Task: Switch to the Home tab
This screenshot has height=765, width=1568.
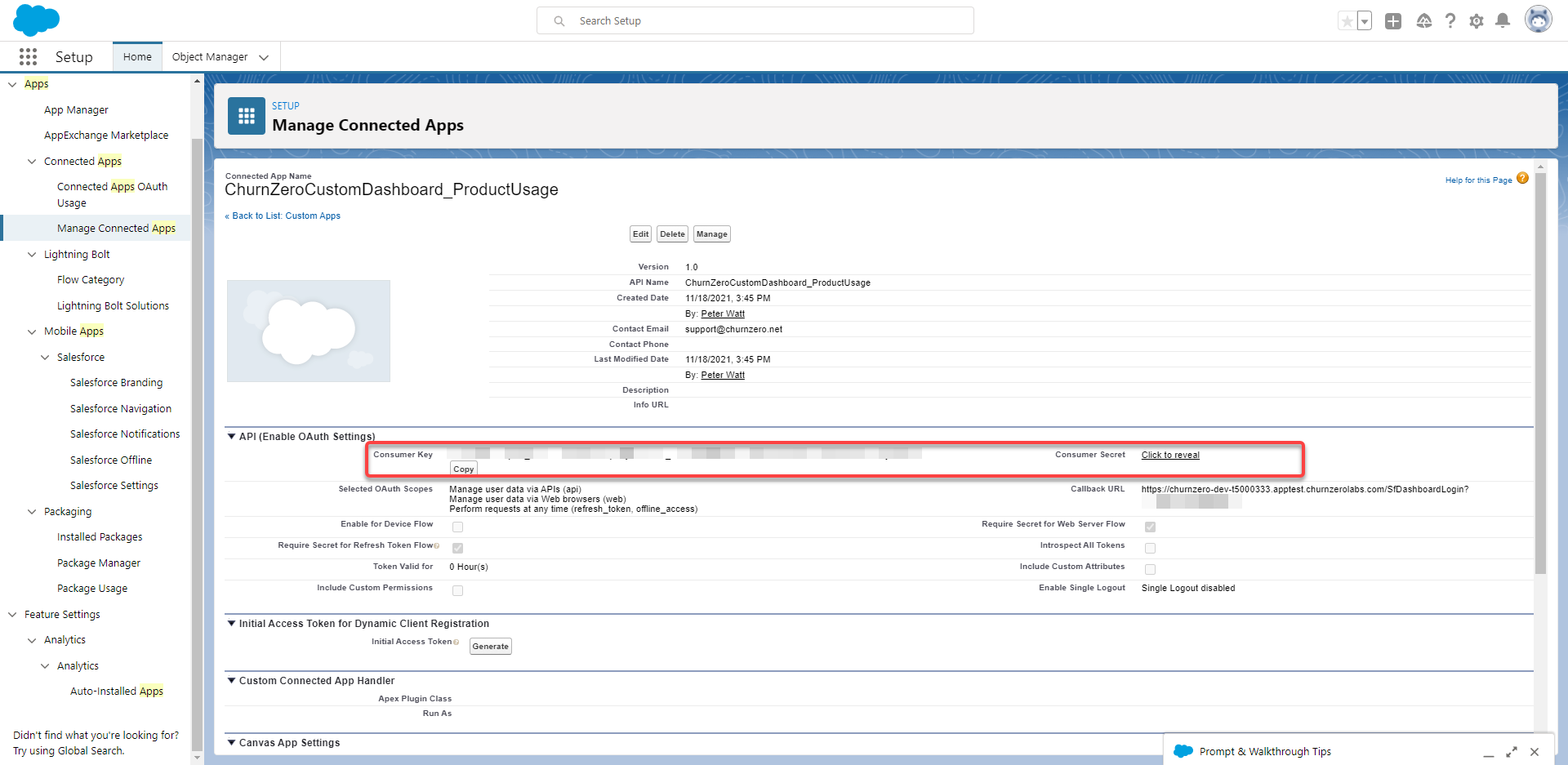Action: coord(137,56)
